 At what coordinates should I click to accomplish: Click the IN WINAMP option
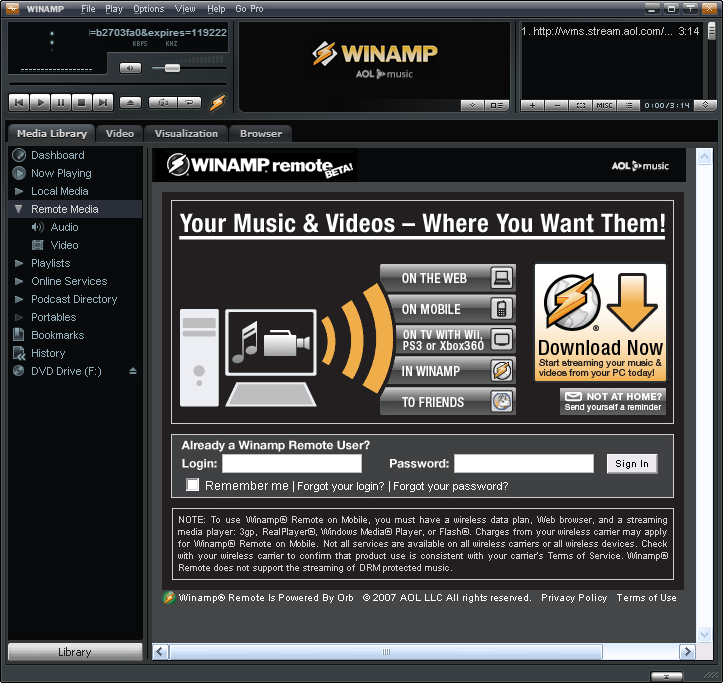coord(450,371)
